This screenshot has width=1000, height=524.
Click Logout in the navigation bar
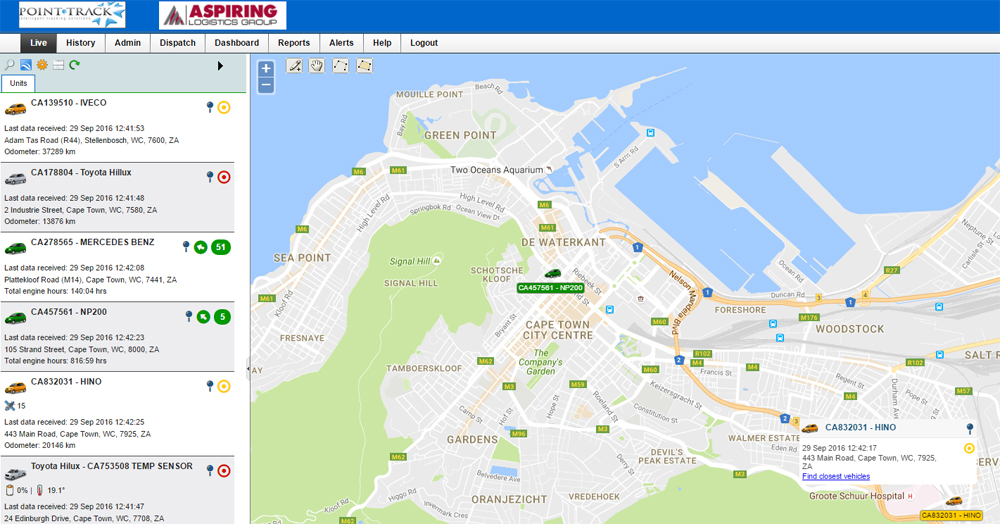coord(423,43)
